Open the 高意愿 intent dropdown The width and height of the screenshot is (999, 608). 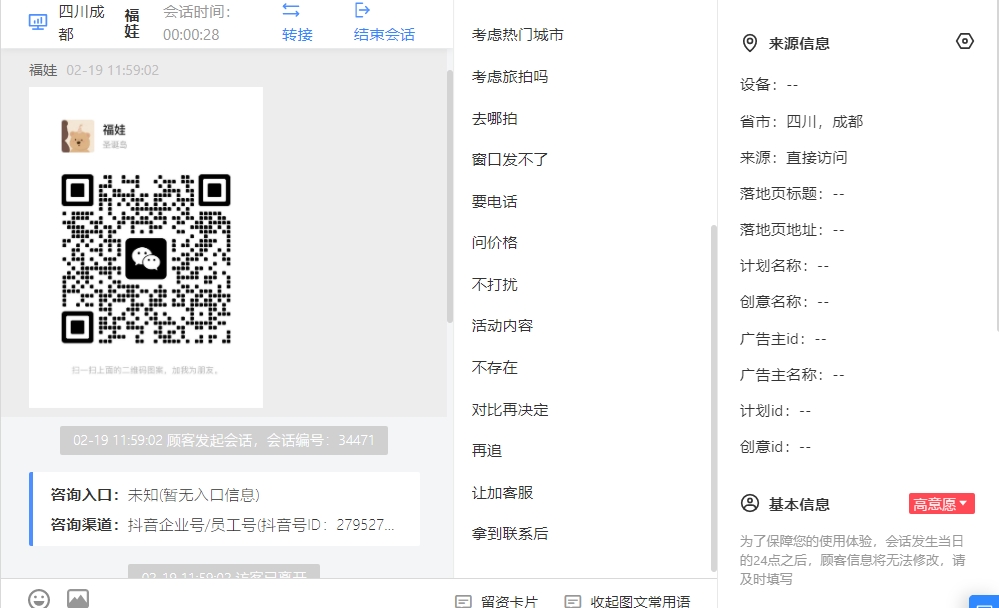[942, 504]
